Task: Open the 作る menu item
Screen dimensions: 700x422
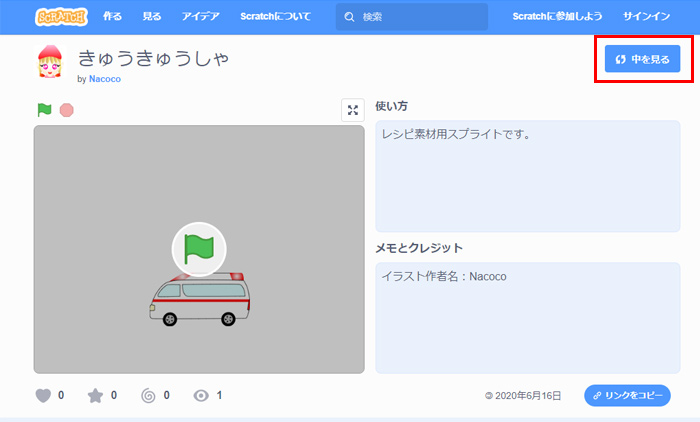Action: (x=112, y=17)
